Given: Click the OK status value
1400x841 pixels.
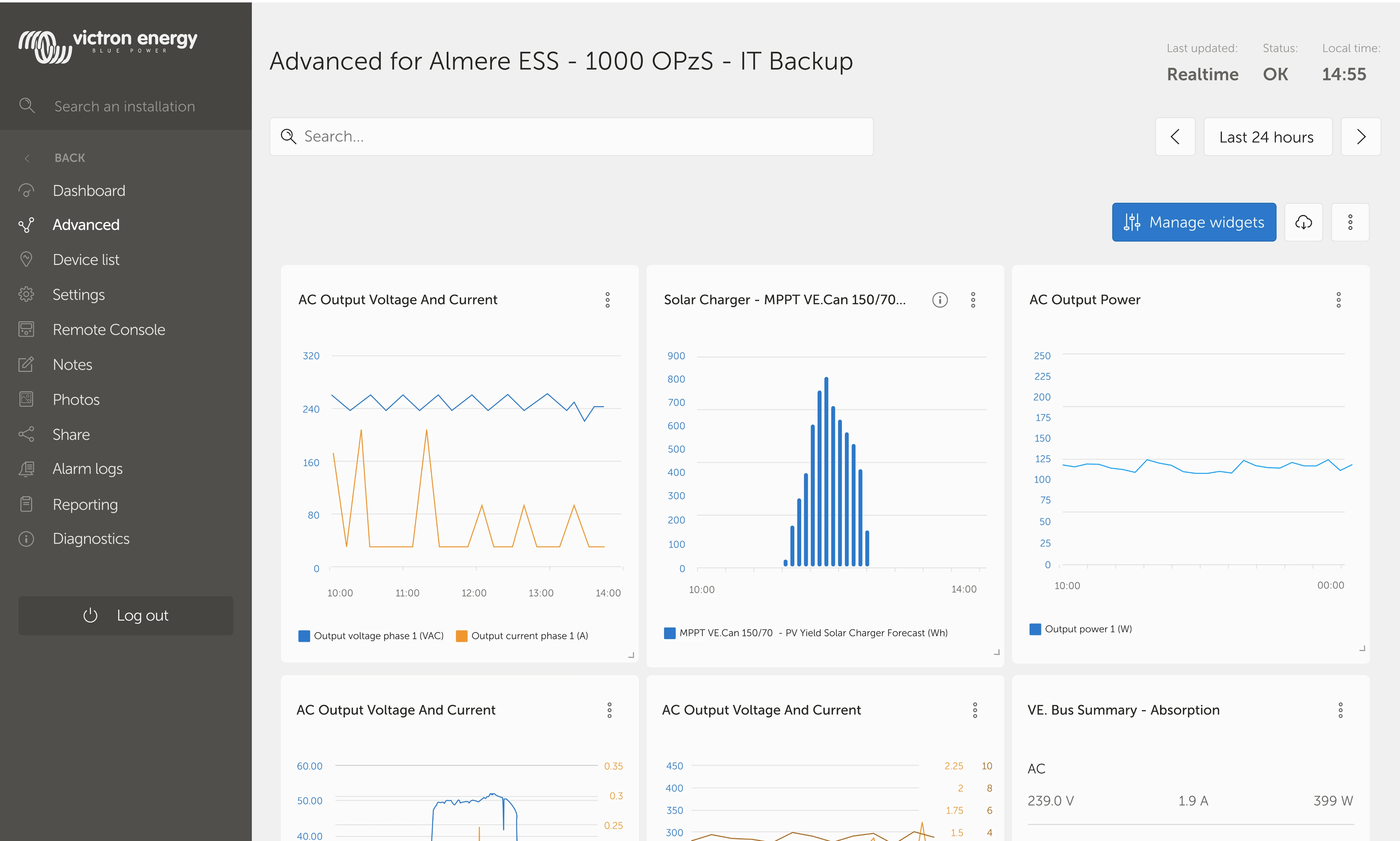Looking at the screenshot, I should click(x=1275, y=74).
